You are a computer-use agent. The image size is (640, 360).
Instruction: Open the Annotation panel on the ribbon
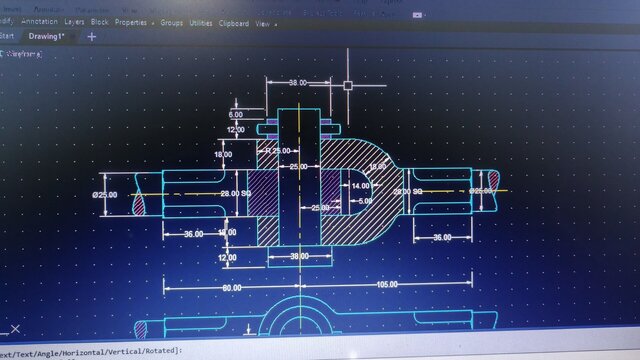point(39,21)
